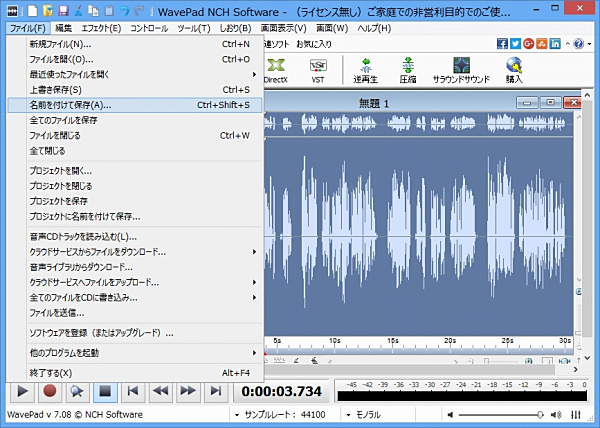
Task: Open the サラウンドサウンド surround sound tool
Action: (x=461, y=71)
